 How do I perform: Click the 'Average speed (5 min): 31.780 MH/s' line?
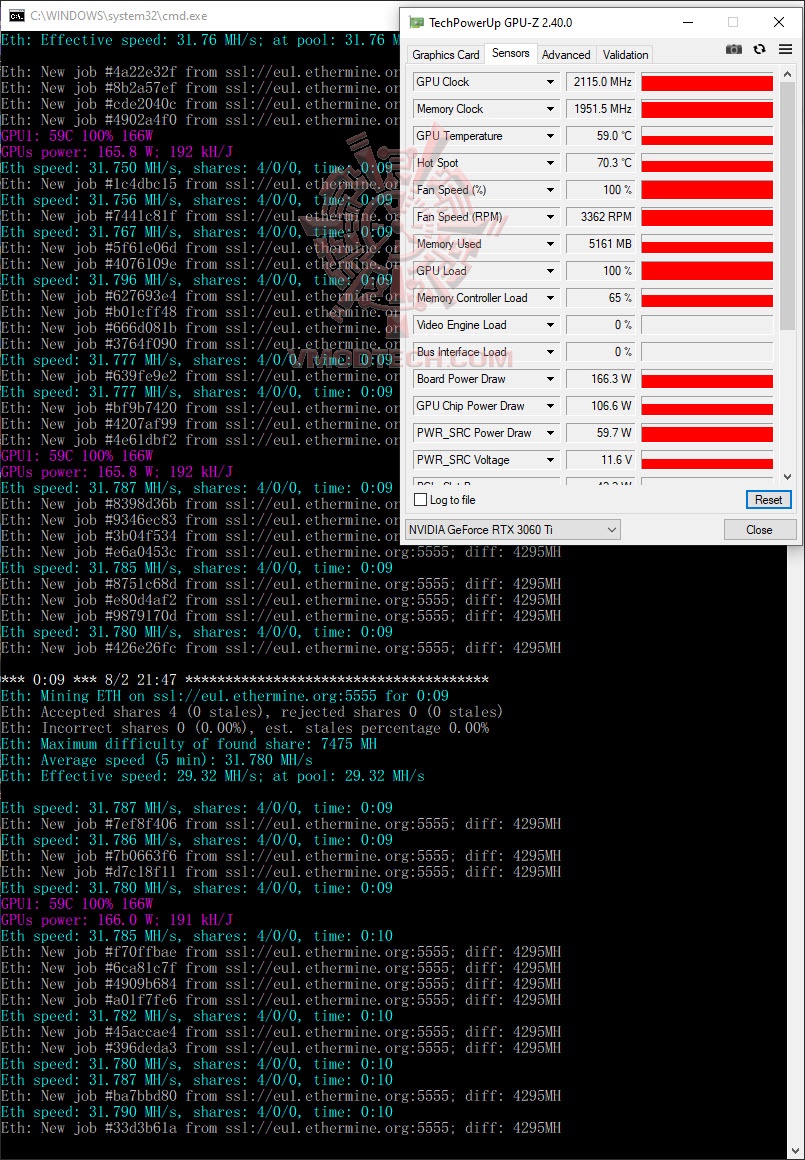coord(156,761)
